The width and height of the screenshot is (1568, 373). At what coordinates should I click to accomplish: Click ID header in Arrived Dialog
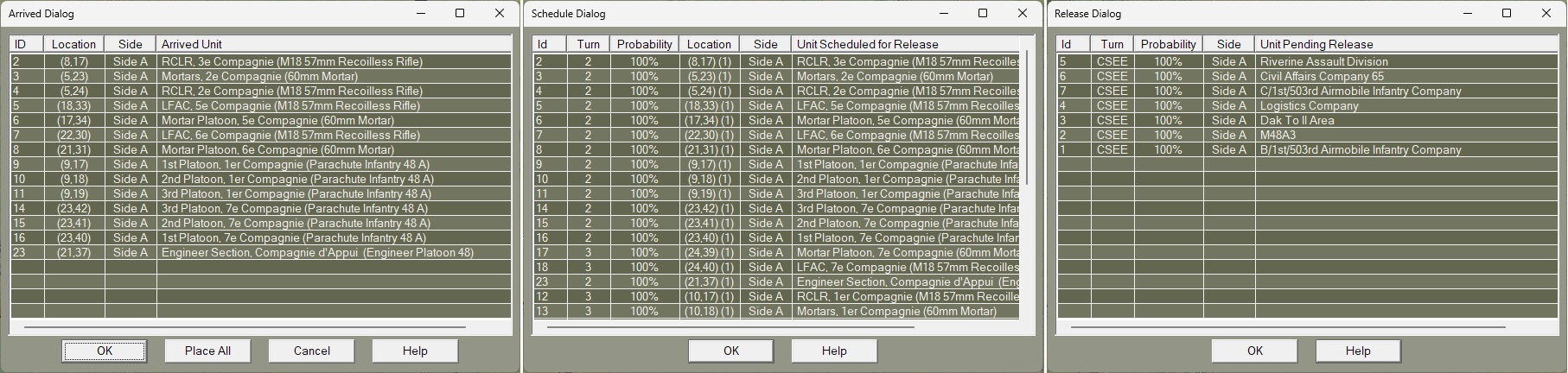click(27, 44)
